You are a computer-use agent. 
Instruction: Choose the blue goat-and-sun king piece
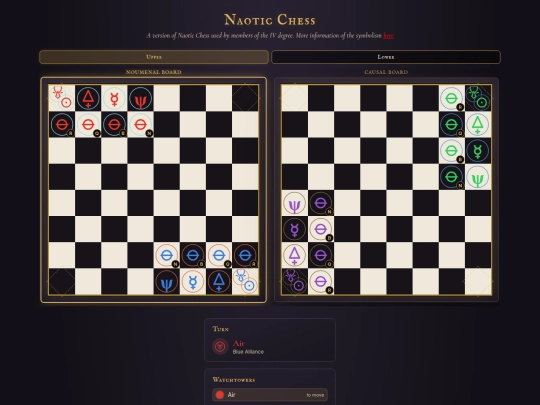pyautogui.click(x=245, y=281)
